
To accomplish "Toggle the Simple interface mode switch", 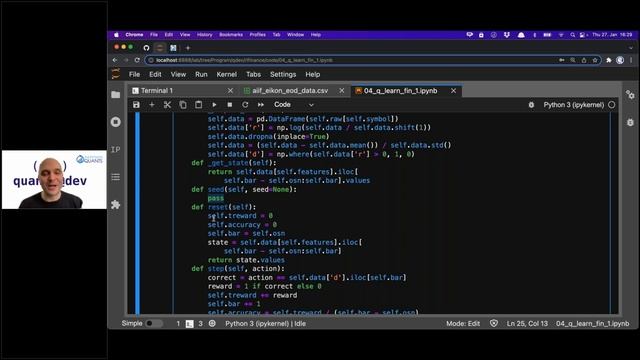I will (153, 324).
